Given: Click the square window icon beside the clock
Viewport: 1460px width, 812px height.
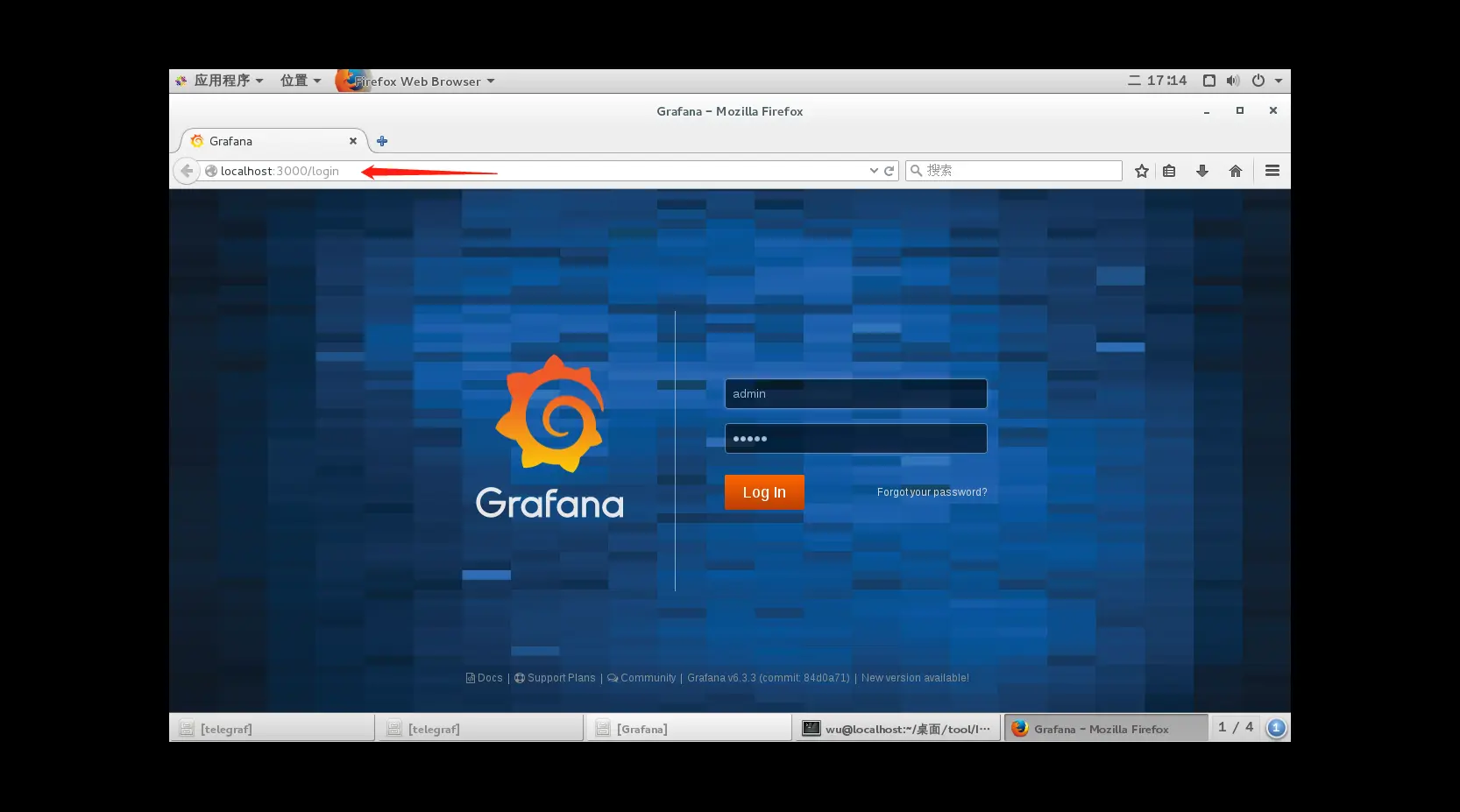Looking at the screenshot, I should [x=1209, y=81].
